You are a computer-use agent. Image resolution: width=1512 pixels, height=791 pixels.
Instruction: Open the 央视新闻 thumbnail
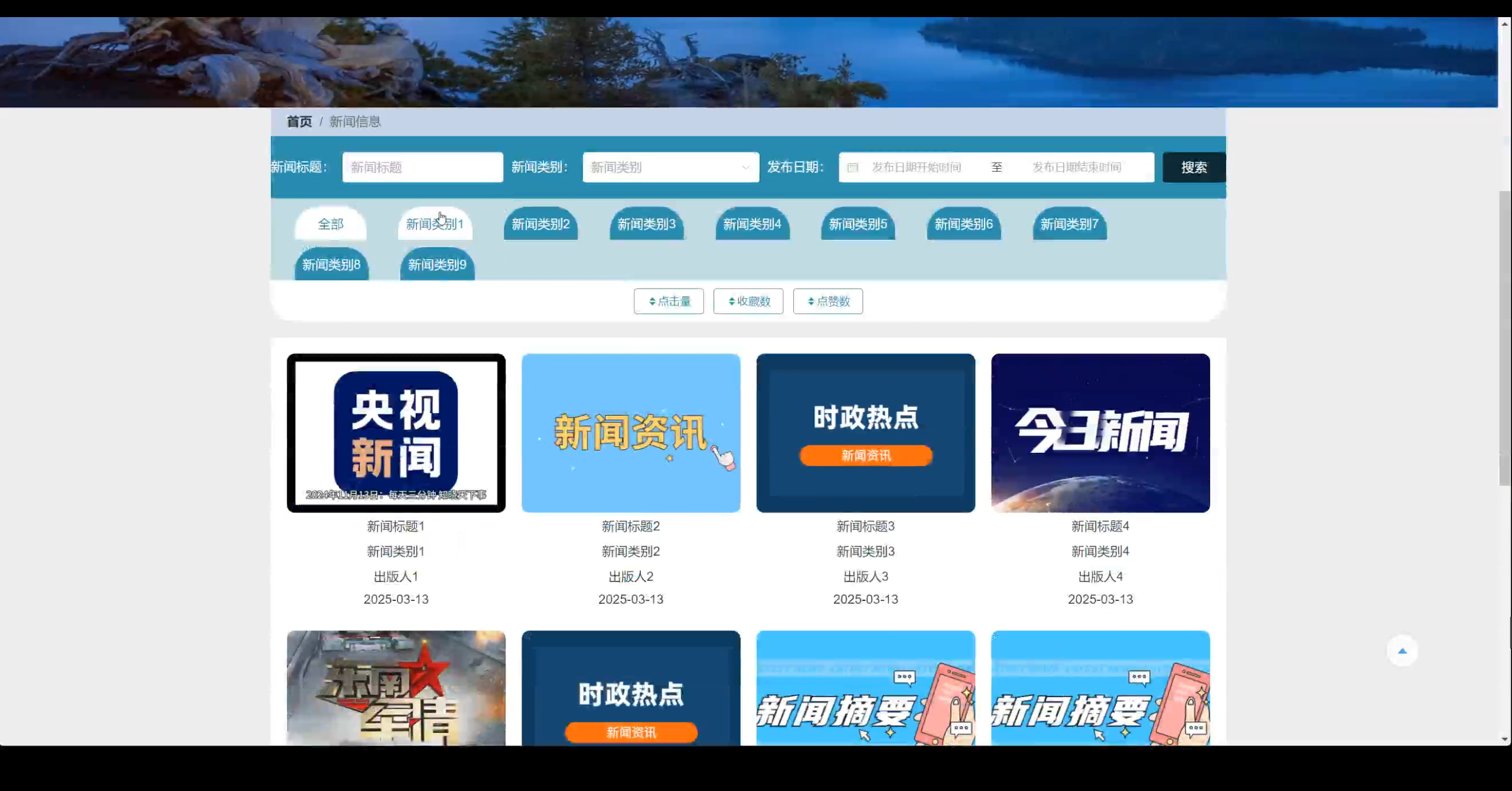(396, 433)
